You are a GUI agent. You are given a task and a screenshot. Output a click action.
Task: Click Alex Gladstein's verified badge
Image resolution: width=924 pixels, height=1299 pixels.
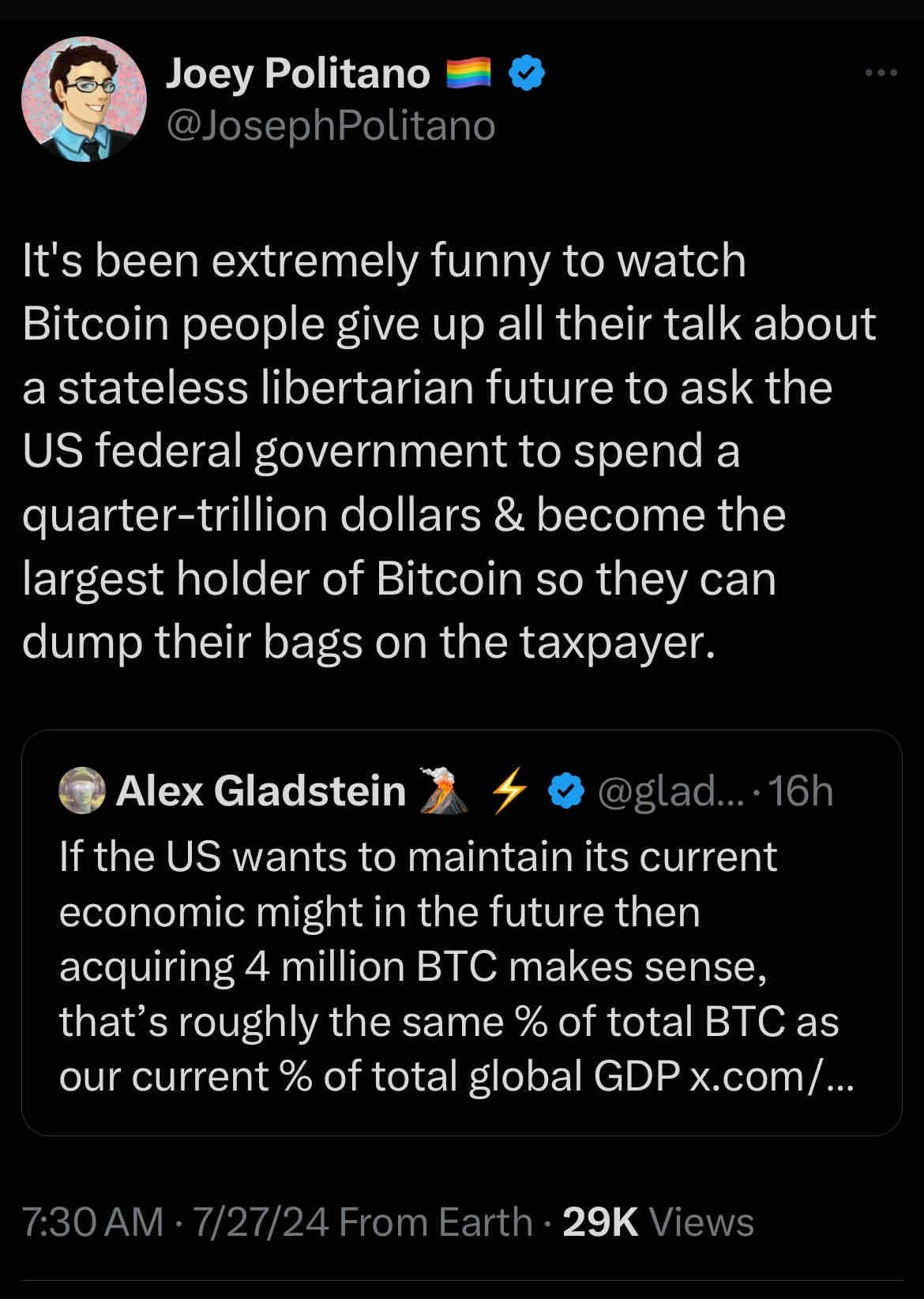coord(566,790)
